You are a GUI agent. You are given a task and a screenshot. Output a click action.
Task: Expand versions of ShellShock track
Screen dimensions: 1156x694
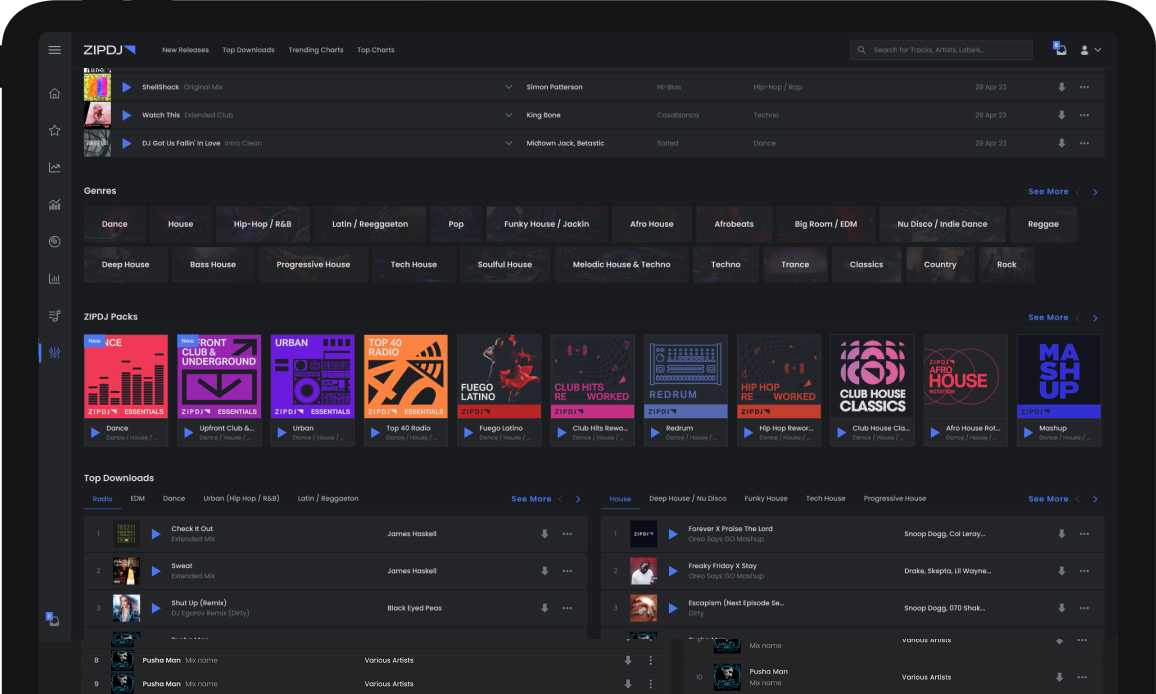pos(509,87)
